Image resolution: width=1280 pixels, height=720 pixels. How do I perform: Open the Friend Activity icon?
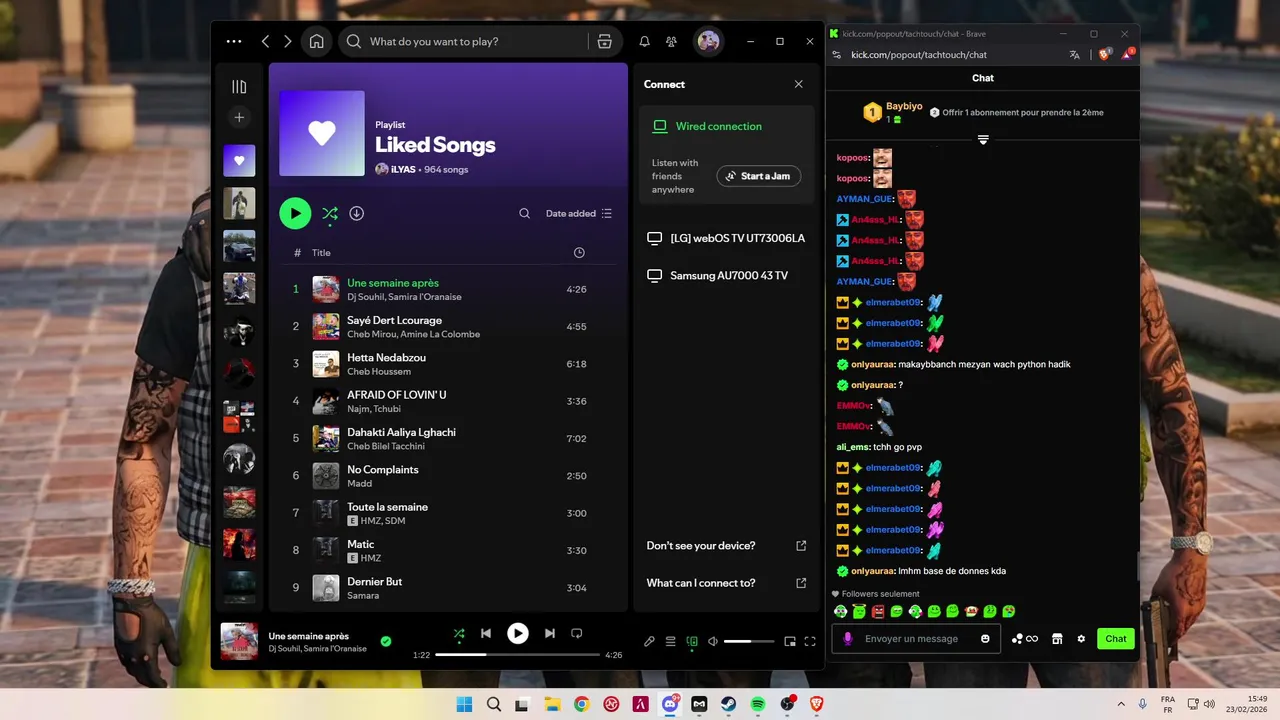671,41
